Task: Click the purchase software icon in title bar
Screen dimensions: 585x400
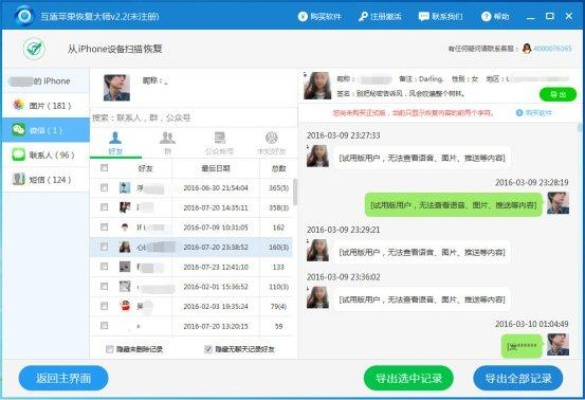Action: point(302,16)
